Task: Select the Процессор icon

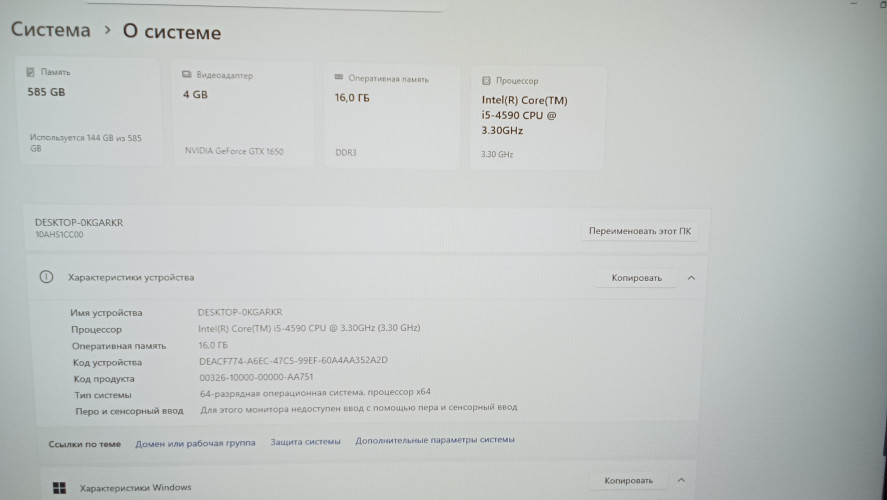Action: pos(486,80)
